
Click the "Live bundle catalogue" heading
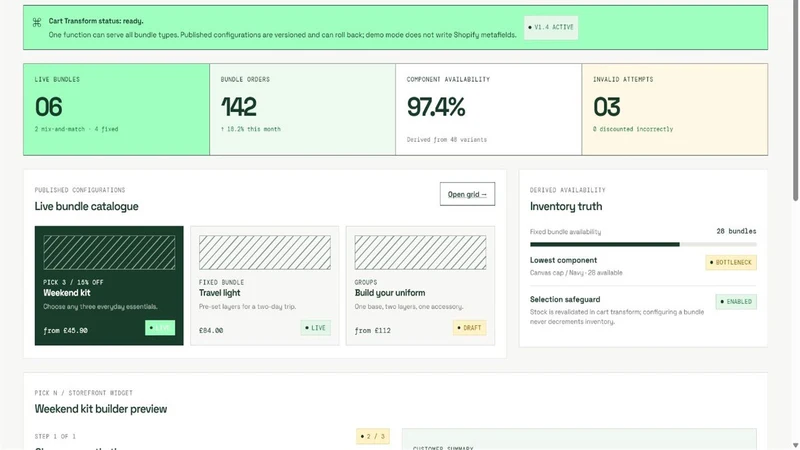86,206
